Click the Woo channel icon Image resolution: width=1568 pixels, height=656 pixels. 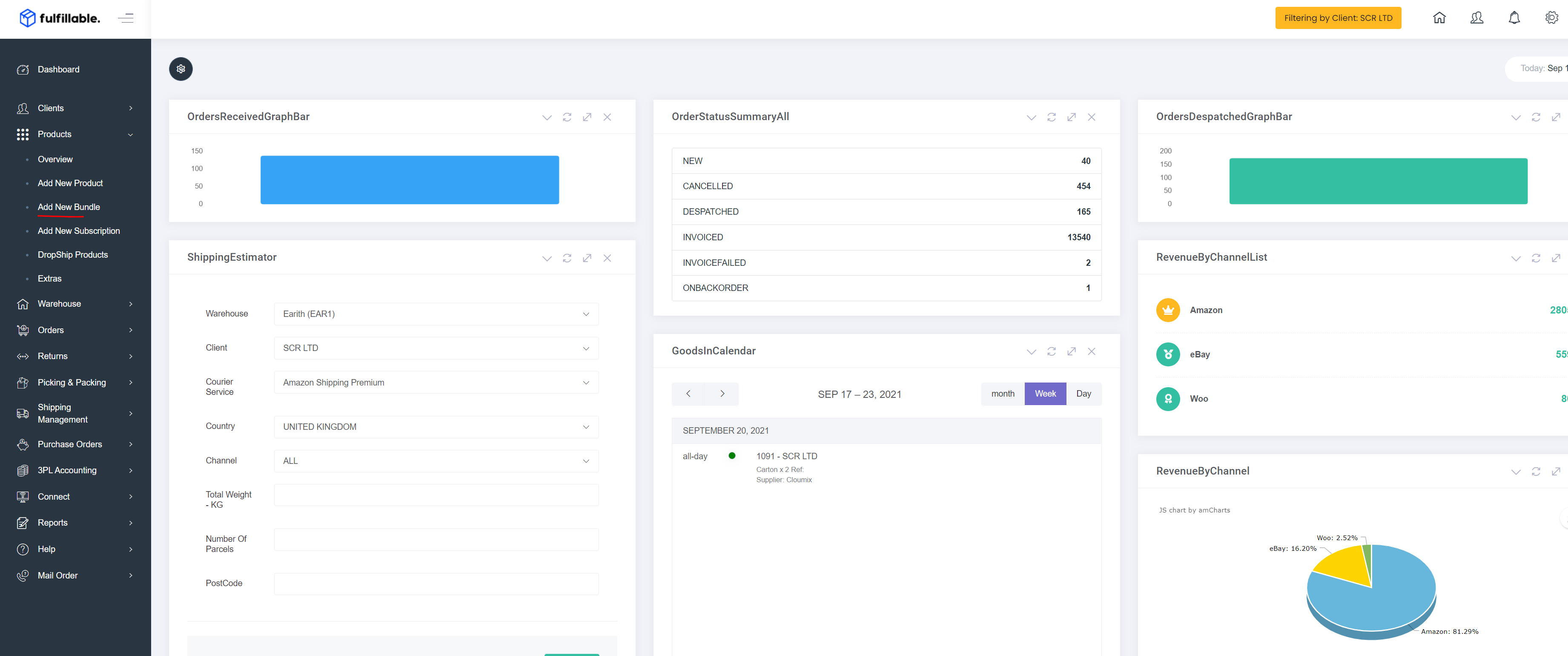[1167, 399]
